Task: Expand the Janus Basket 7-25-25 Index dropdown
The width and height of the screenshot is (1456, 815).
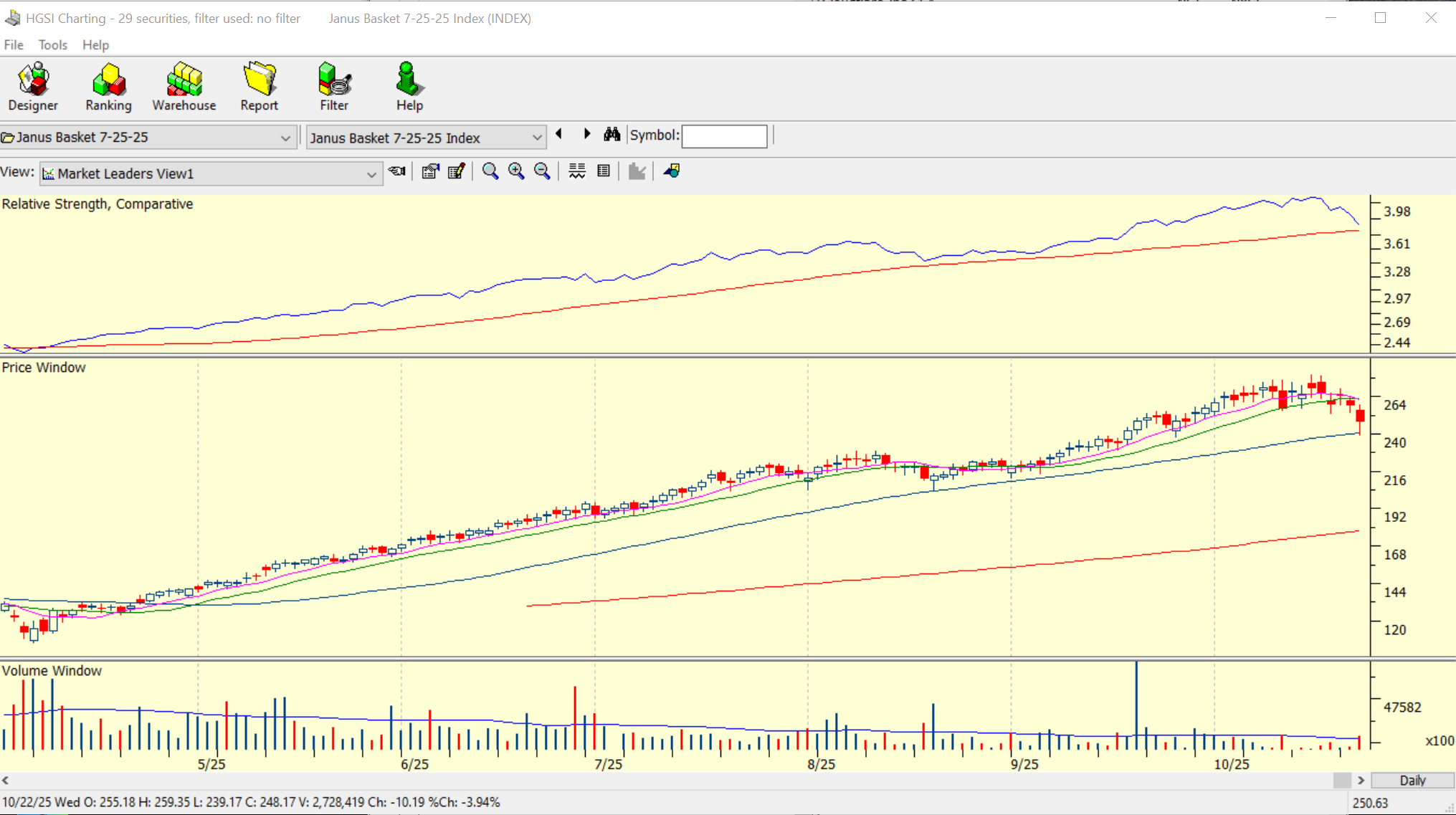Action: point(536,138)
